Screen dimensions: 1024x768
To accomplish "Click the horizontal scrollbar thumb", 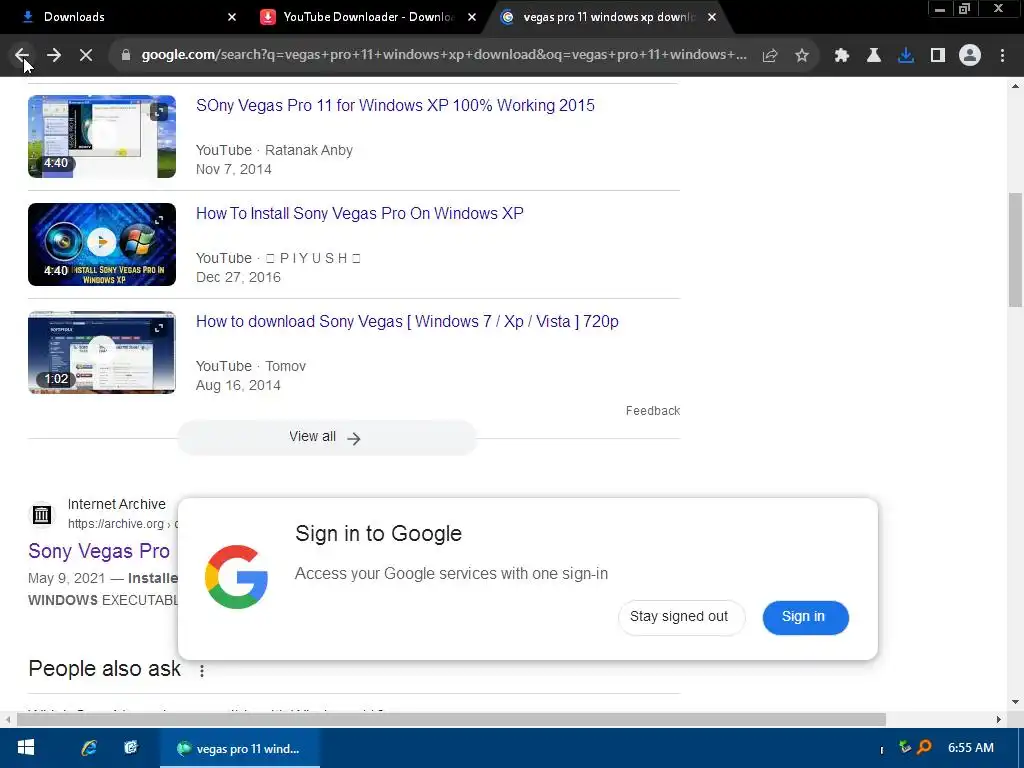I will 451,720.
